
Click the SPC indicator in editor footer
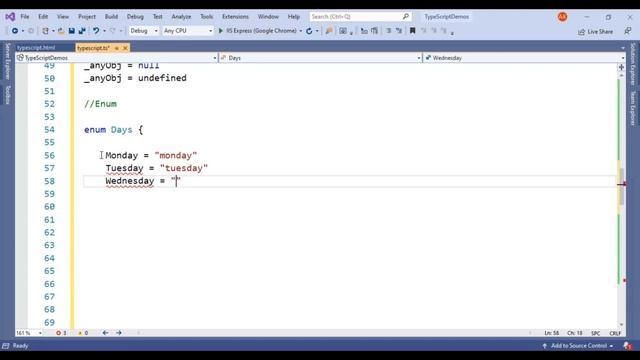point(596,333)
